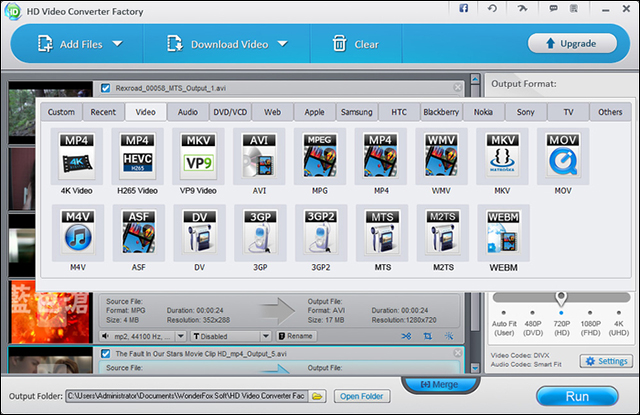Select the MKV Matroska format icon
The height and width of the screenshot is (415, 640).
coord(502,156)
